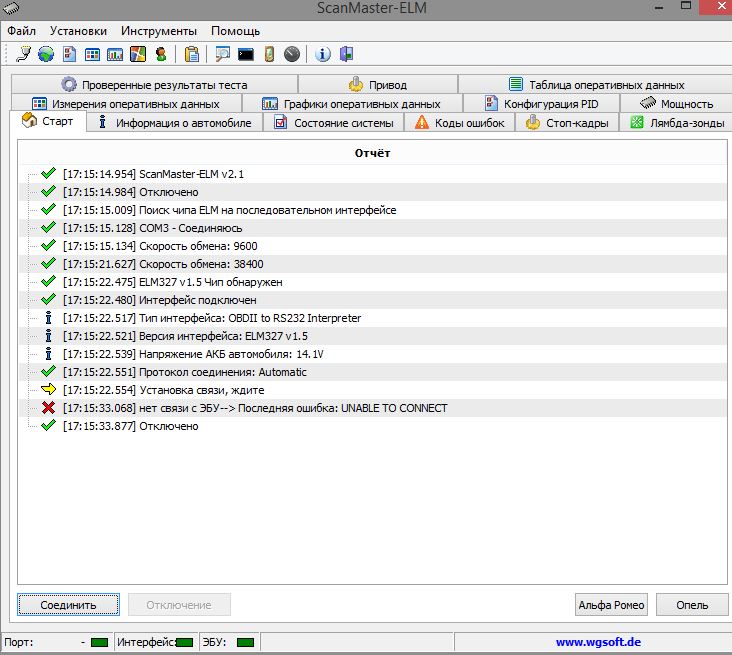Click the chip icon on the Мощность tab
The width and height of the screenshot is (732, 655).
point(648,103)
